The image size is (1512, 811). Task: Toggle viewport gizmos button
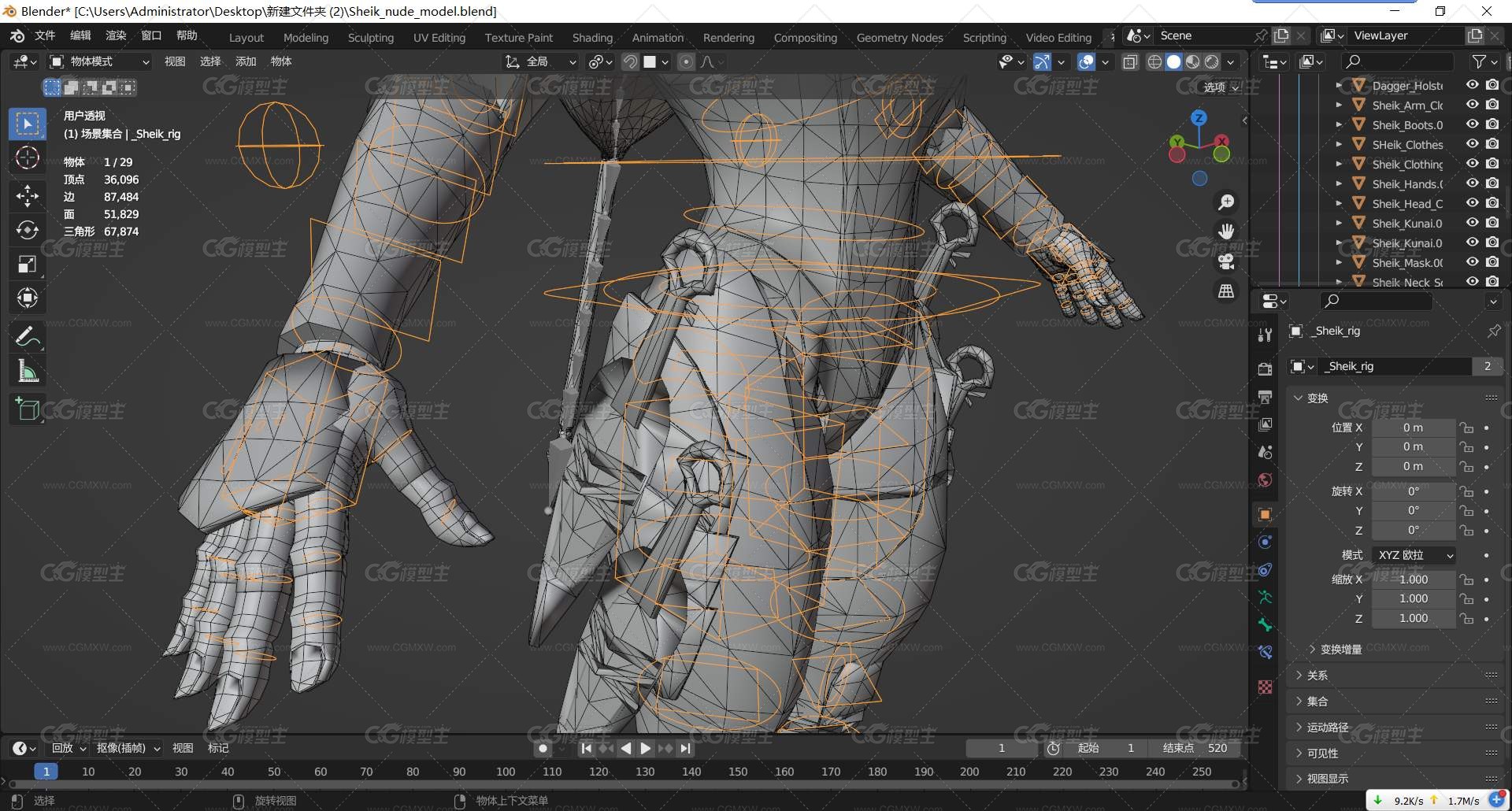tap(1042, 62)
